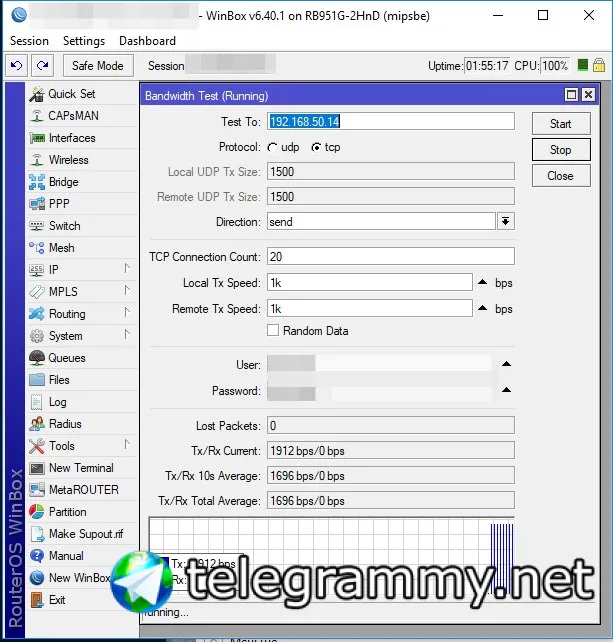Open the Dashboard menu

pyautogui.click(x=147, y=41)
